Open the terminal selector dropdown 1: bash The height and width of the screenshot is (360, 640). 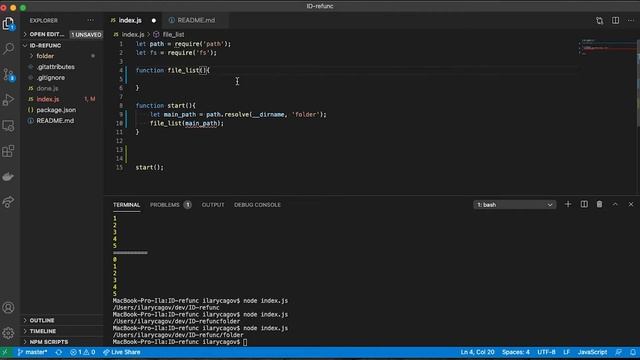click(x=514, y=204)
